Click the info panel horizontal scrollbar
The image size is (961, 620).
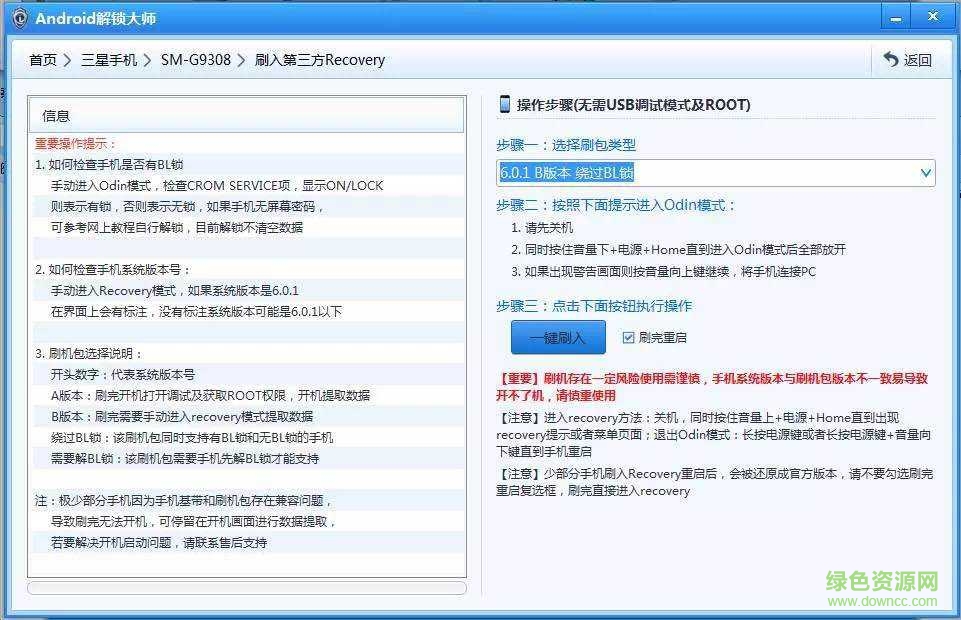[246, 588]
